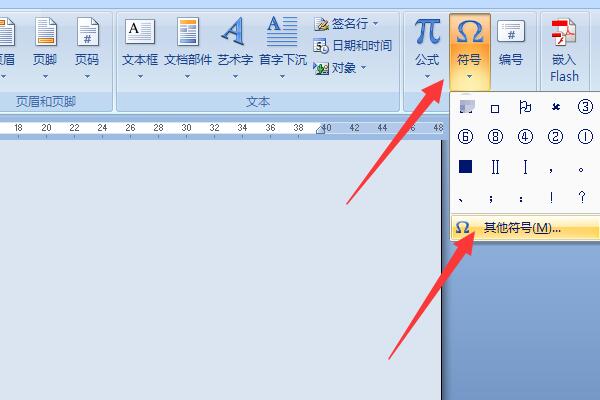Screen dimensions: 600x400
Task: Insert the small pinwheel-like symbol before ③
Action: pyautogui.click(x=556, y=108)
